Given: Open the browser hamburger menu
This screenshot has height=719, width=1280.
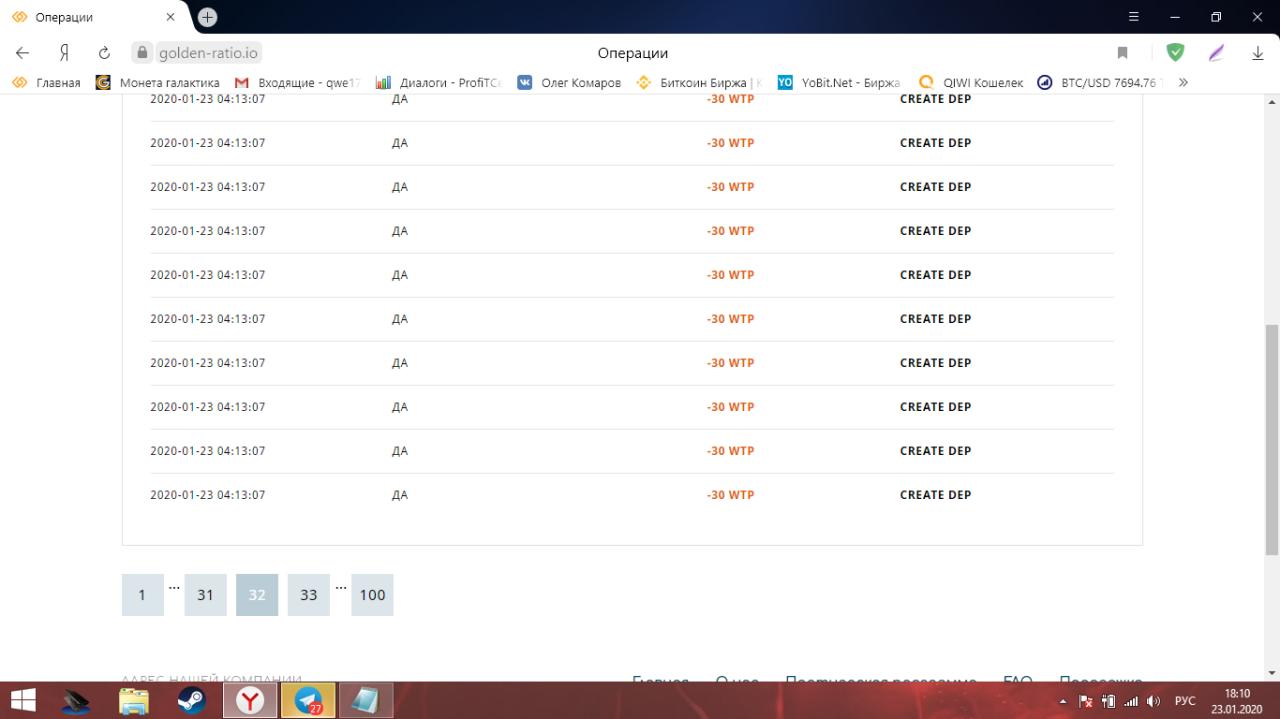Looking at the screenshot, I should 1134,17.
